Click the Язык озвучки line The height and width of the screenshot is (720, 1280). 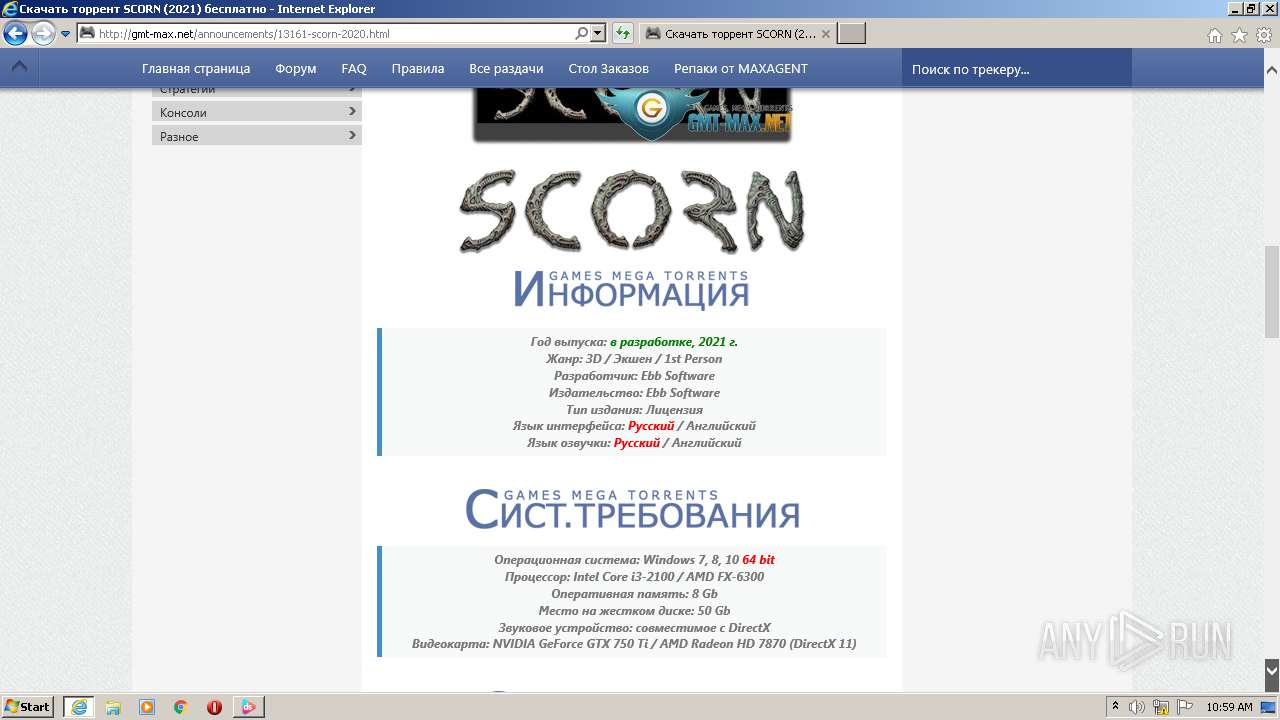click(x=634, y=443)
